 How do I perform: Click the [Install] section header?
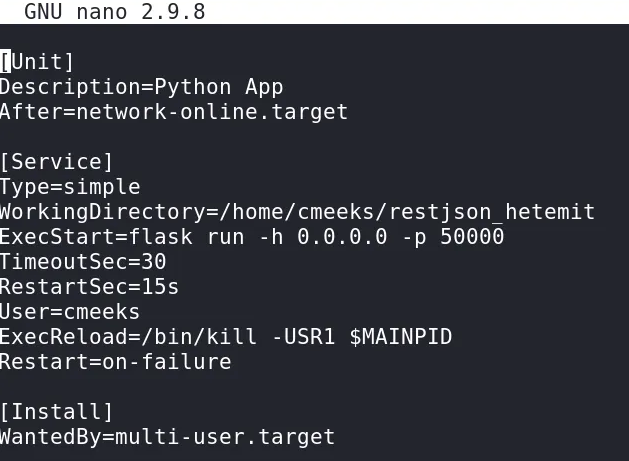point(57,412)
